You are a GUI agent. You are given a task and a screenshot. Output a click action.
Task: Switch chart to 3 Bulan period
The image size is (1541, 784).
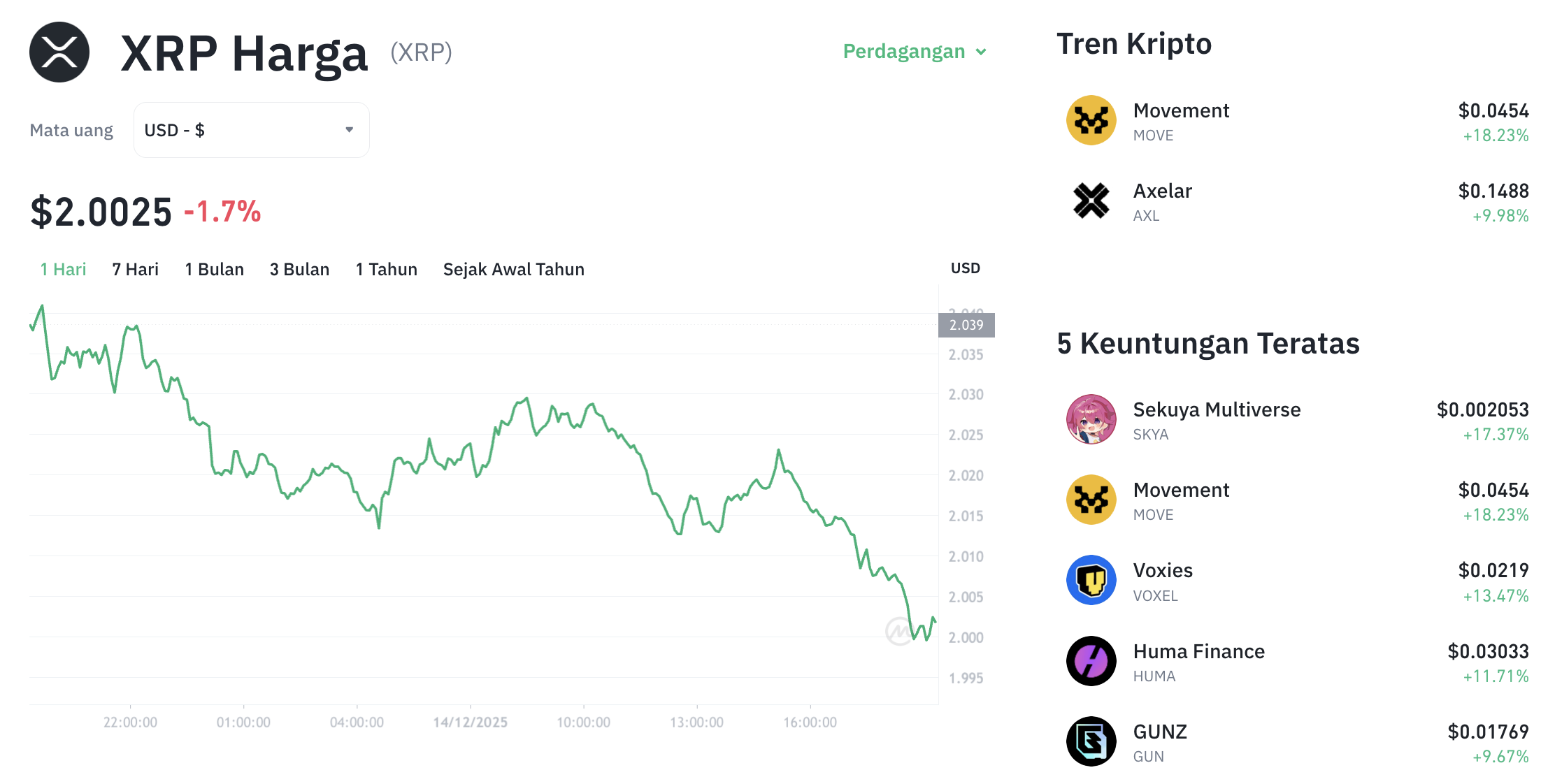299,269
